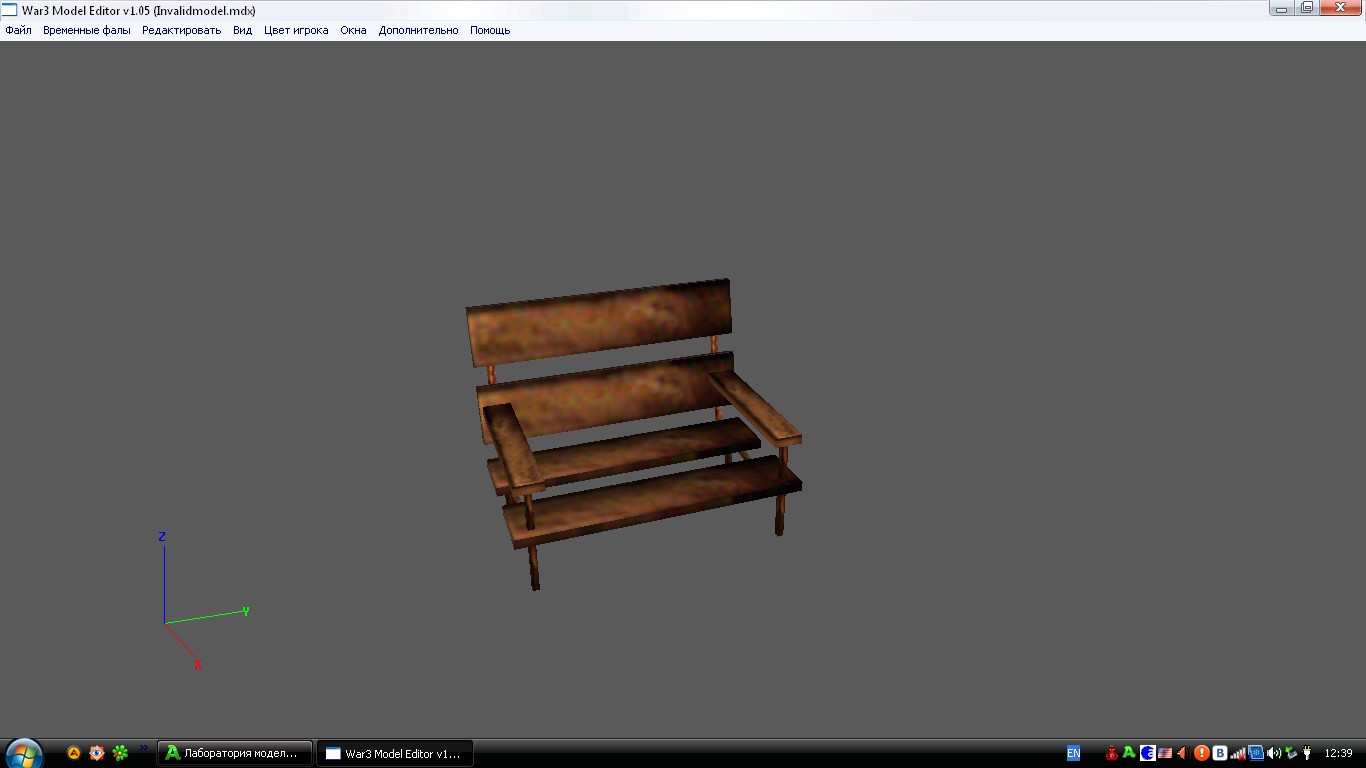
Task: Open the blue monitor tray icon
Action: pyautogui.click(x=1256, y=753)
